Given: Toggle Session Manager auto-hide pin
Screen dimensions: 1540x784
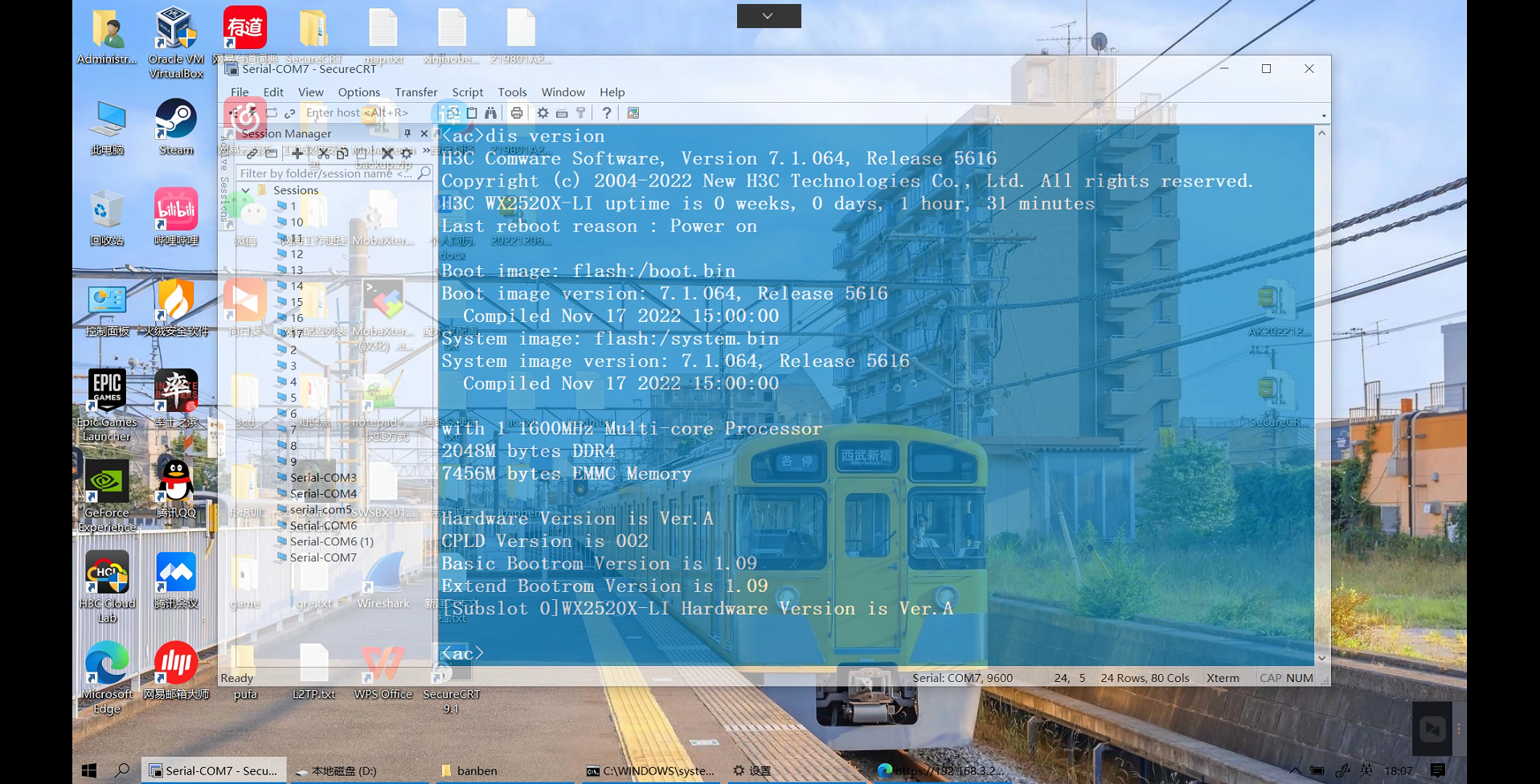Looking at the screenshot, I should point(408,133).
